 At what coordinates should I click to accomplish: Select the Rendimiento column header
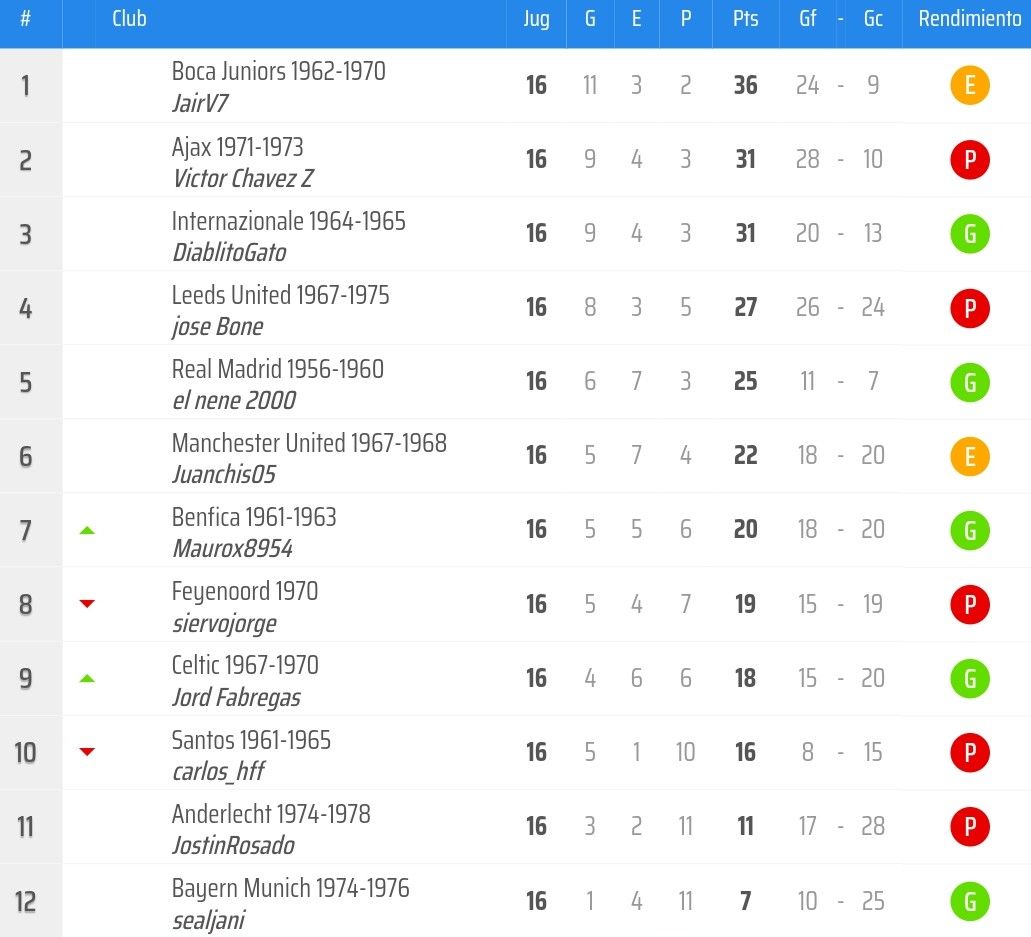coord(970,19)
